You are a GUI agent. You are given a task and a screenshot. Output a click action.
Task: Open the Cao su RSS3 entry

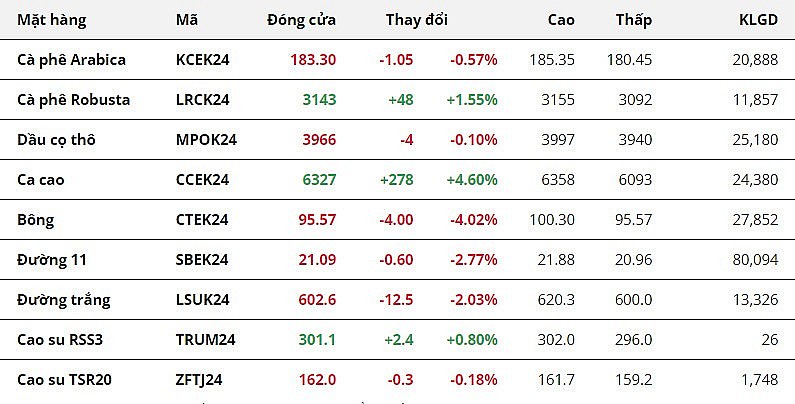[61, 340]
